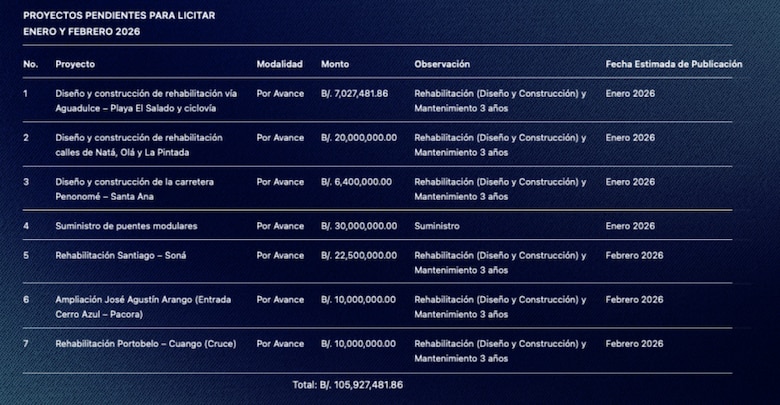Click the 'No.' column header
This screenshot has height=405, width=780.
pyautogui.click(x=30, y=64)
